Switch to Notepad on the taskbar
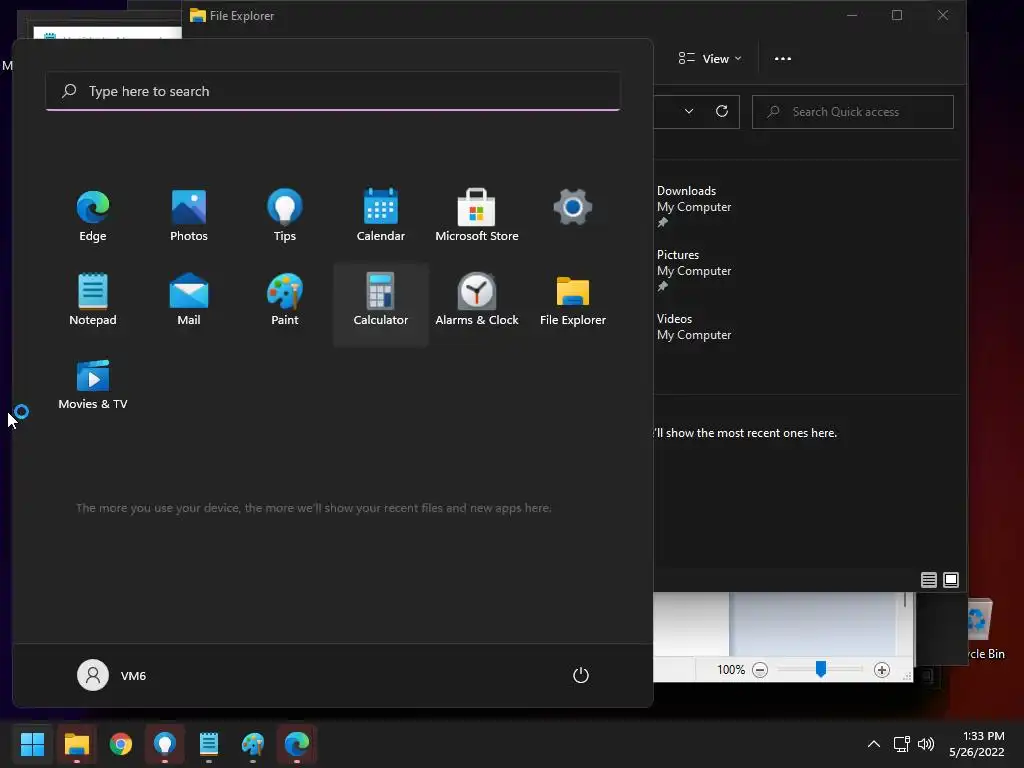Screen dimensions: 1024x768 (x=209, y=744)
